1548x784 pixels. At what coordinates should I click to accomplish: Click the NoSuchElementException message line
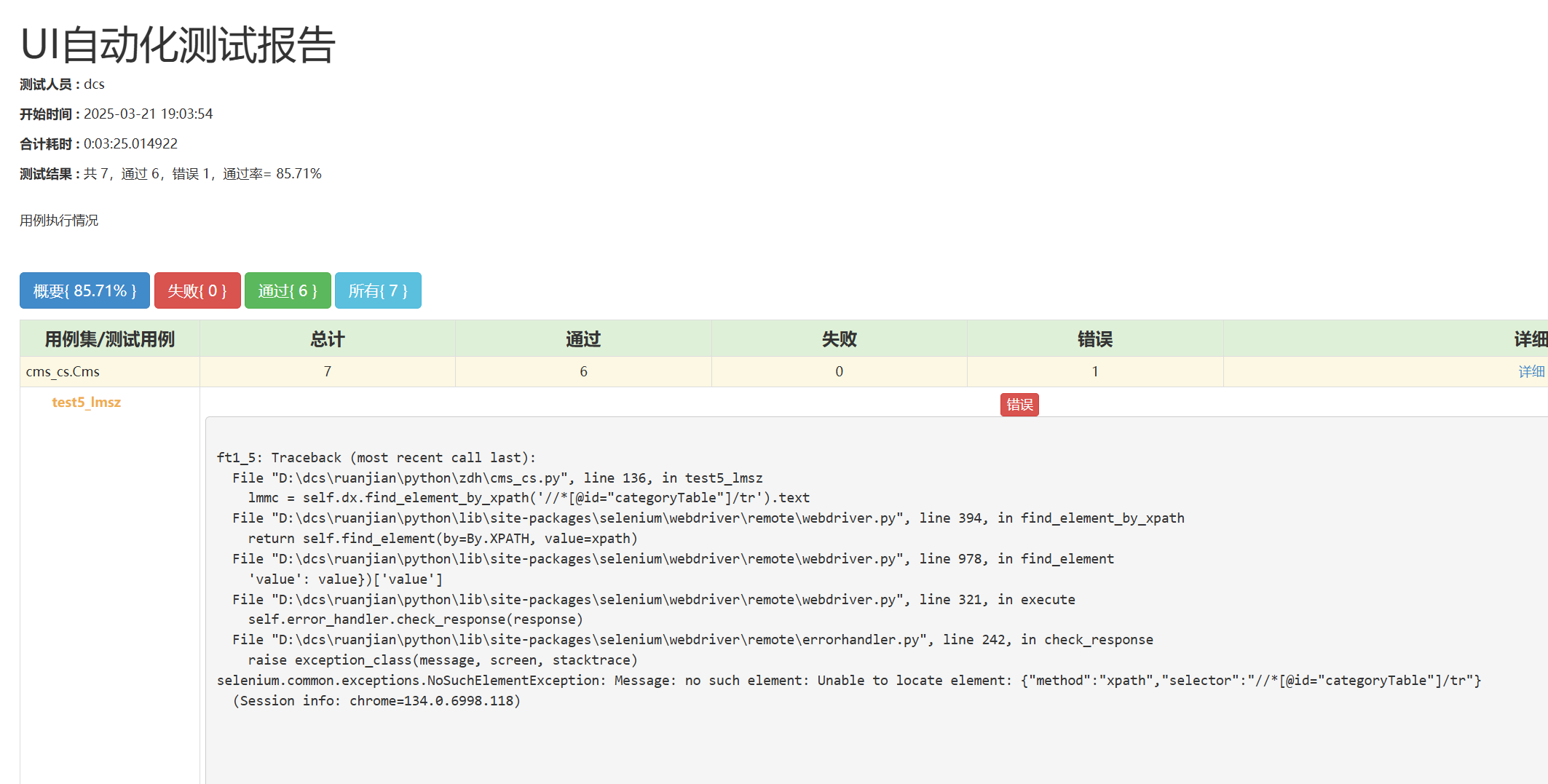click(x=849, y=681)
